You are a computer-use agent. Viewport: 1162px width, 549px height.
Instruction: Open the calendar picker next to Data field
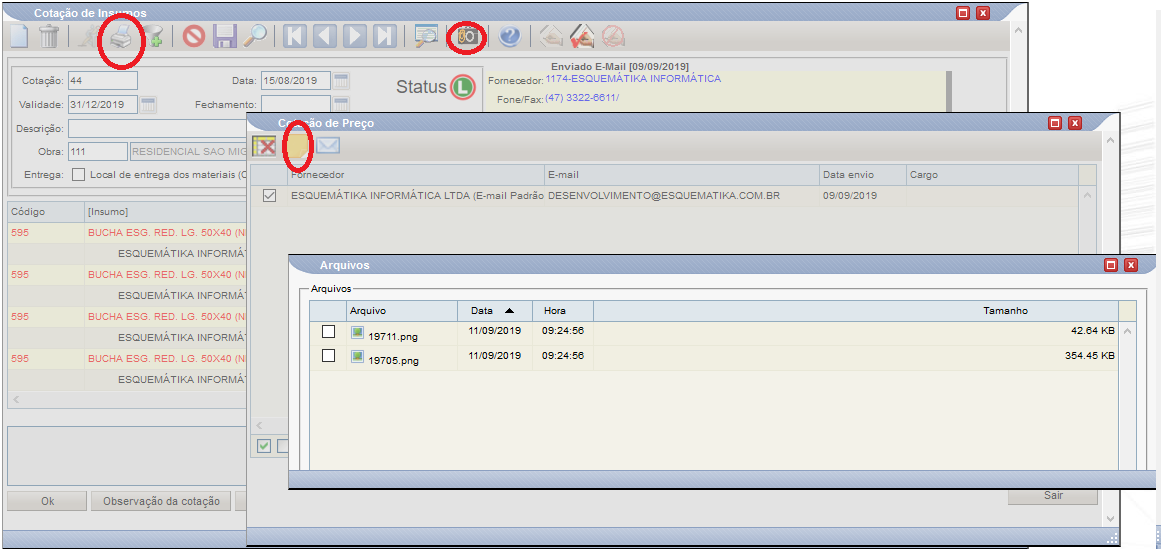point(341,81)
